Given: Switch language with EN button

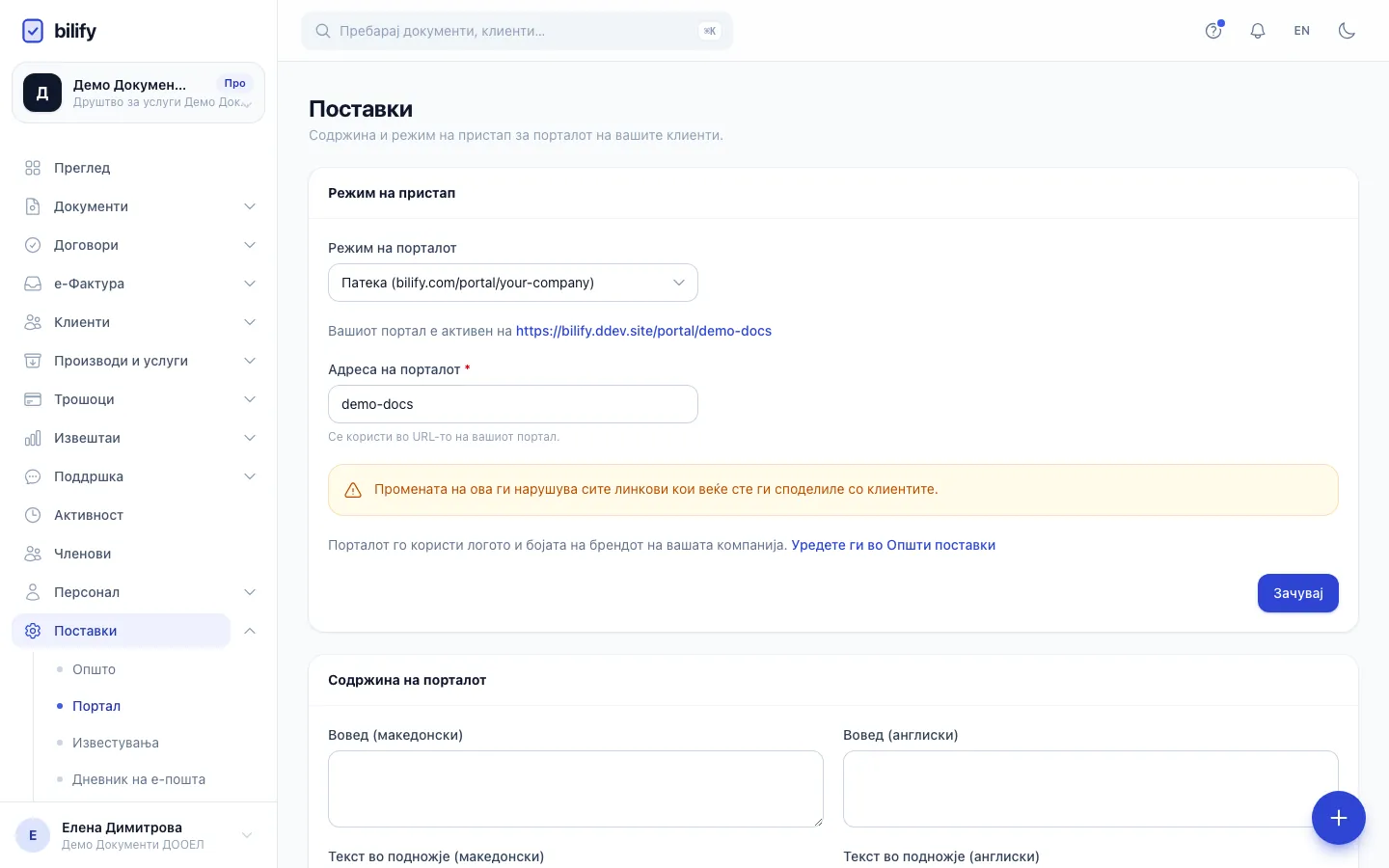Looking at the screenshot, I should point(1302,31).
